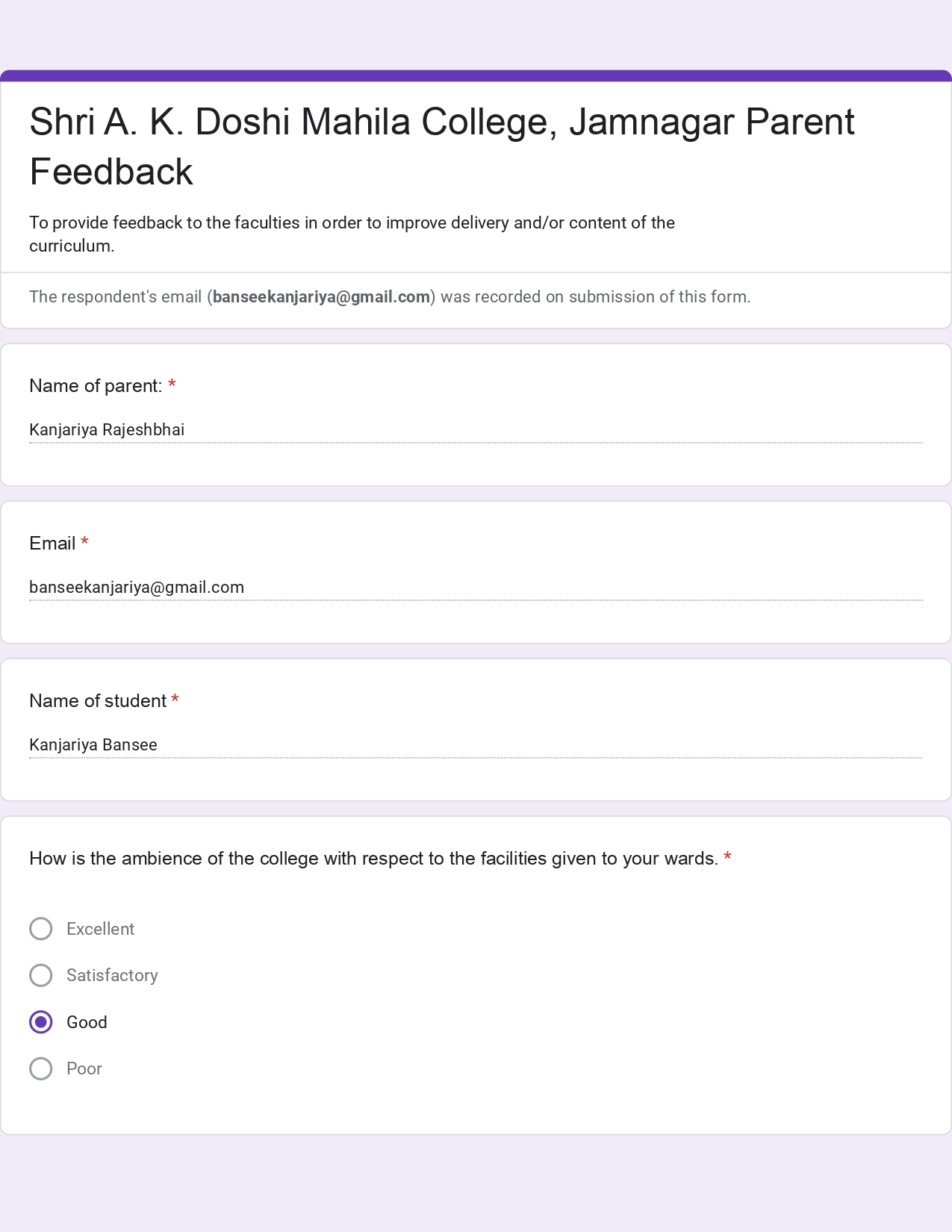The width and height of the screenshot is (952, 1232).
Task: Click the required asterisk beside Email label
Action: click(x=84, y=543)
